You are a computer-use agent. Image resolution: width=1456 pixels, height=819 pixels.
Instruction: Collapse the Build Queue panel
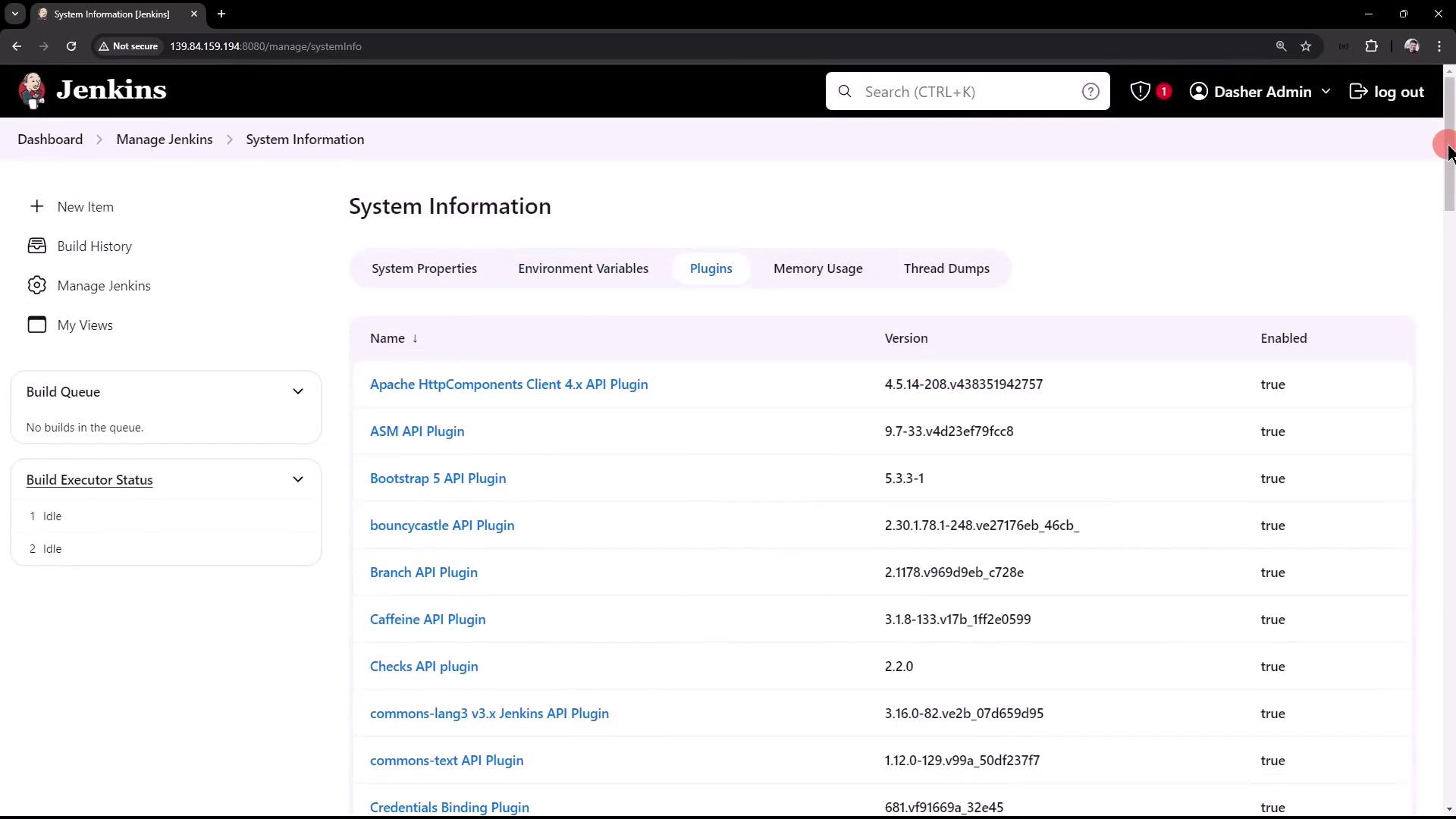click(298, 392)
